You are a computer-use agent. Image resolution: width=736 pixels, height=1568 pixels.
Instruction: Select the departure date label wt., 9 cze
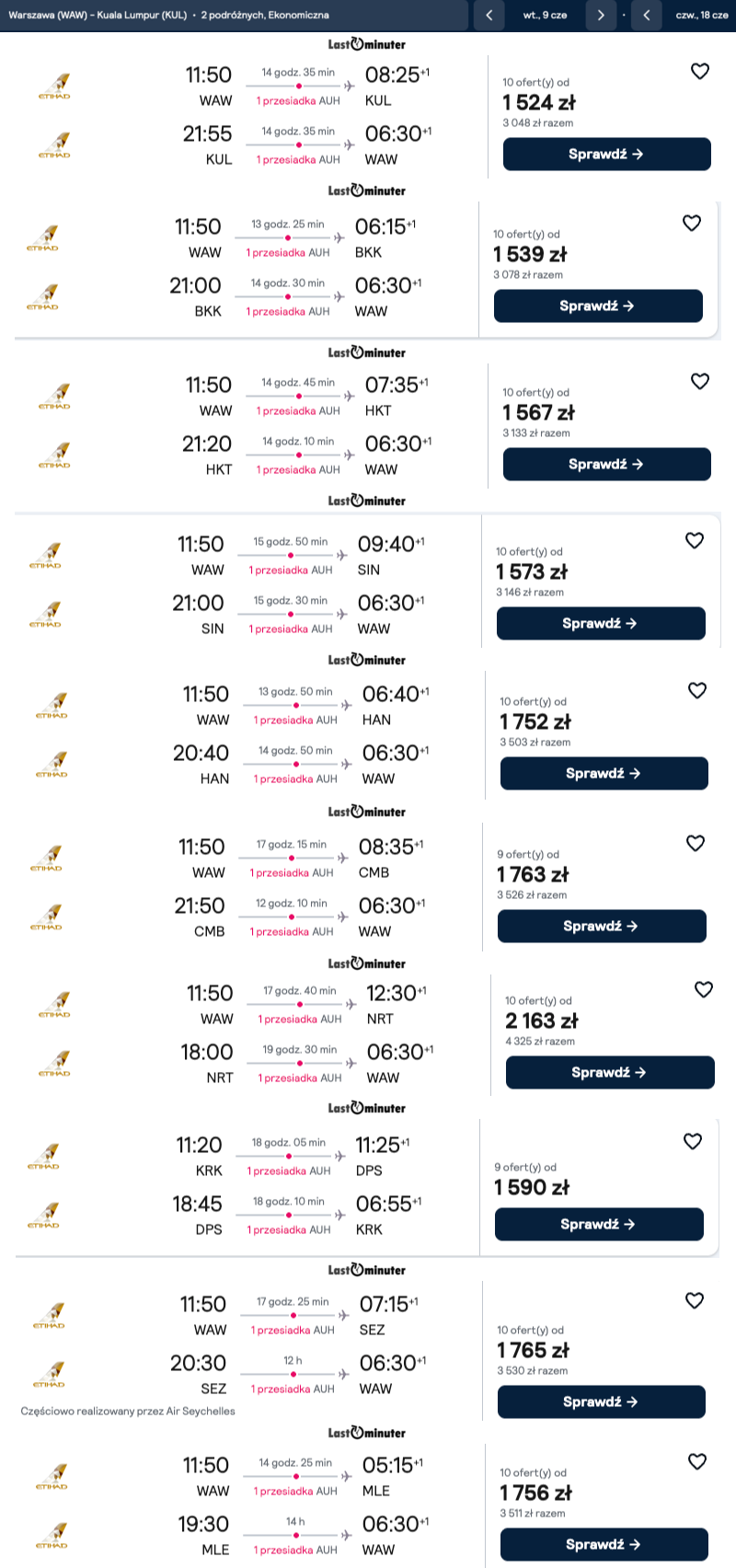click(545, 16)
